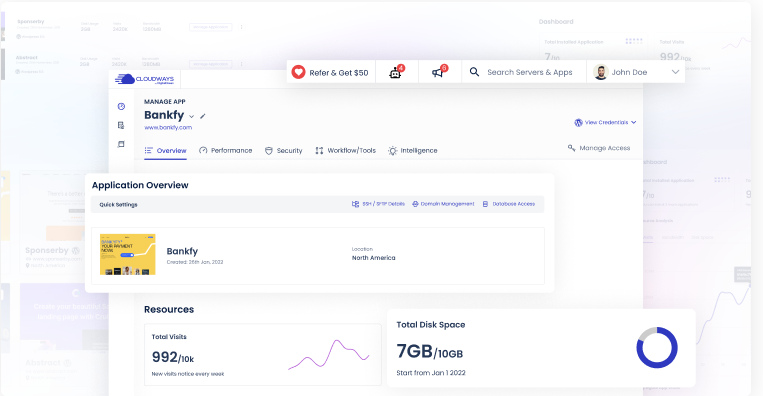Click the 7GB/10GB disk space value
This screenshot has height=396, width=763.
pyautogui.click(x=430, y=351)
